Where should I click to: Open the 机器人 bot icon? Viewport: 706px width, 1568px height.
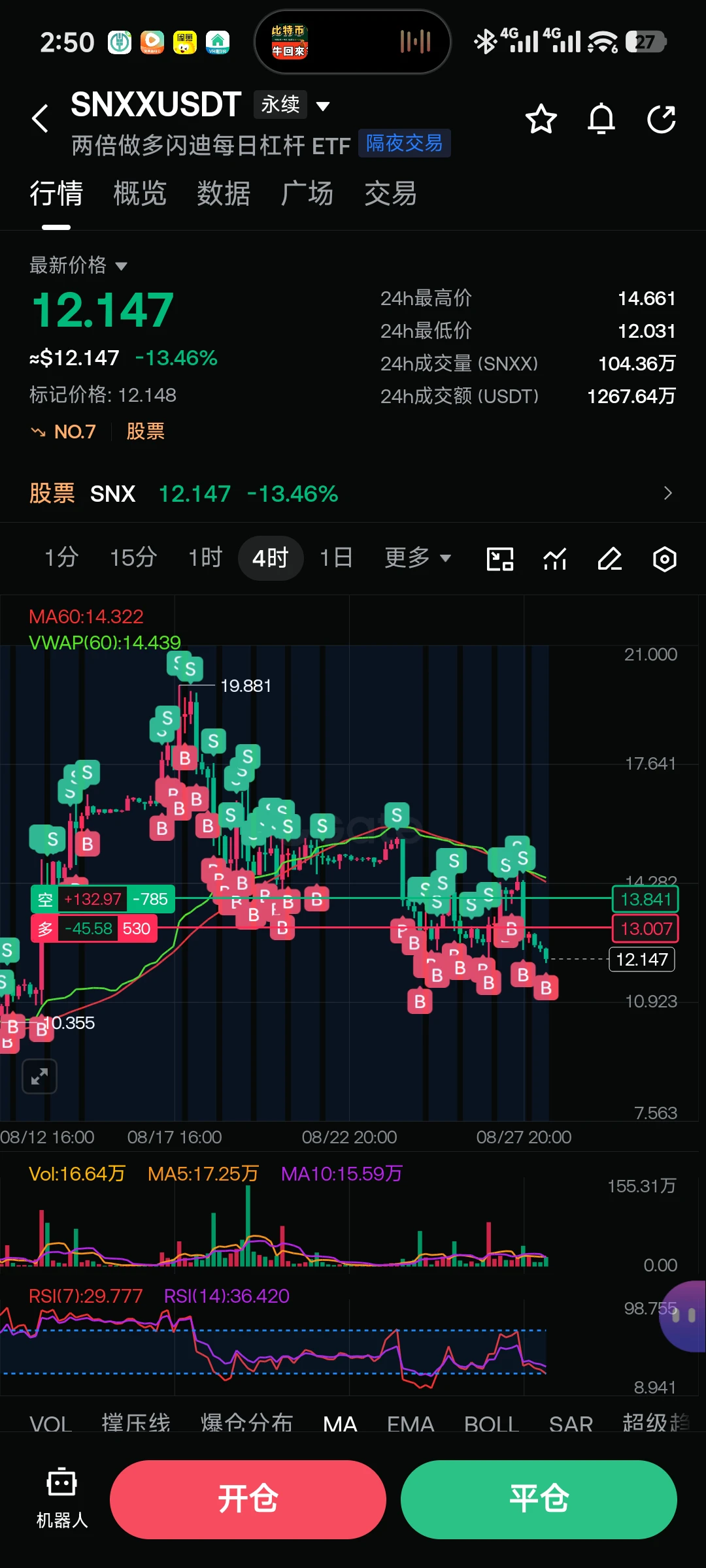(x=62, y=1499)
